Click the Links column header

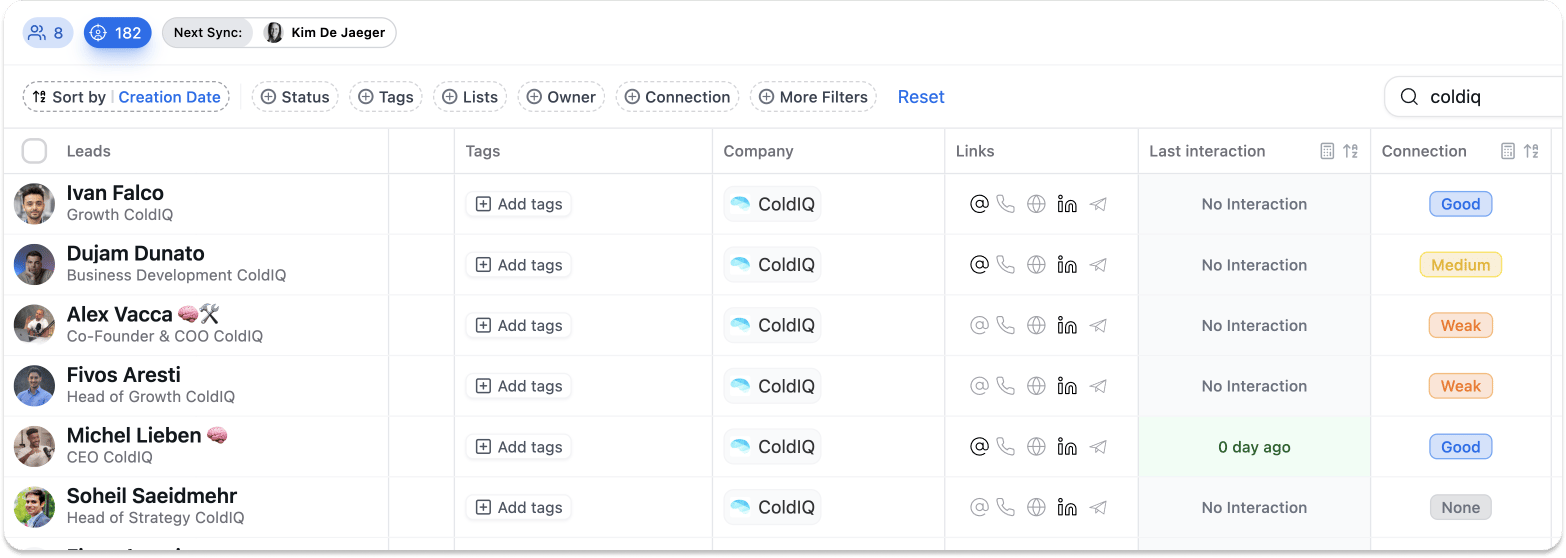click(975, 151)
